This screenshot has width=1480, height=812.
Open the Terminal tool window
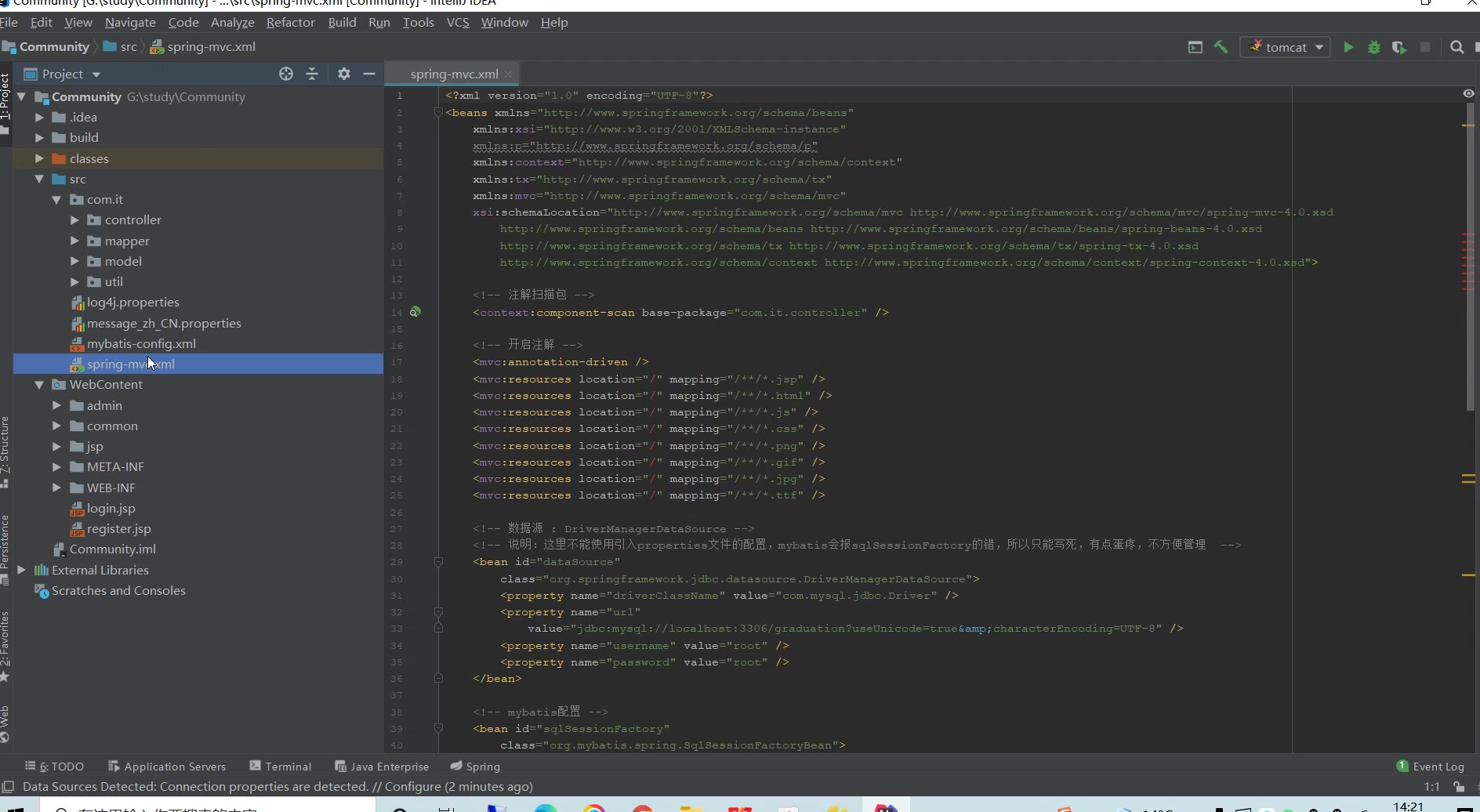point(281,767)
